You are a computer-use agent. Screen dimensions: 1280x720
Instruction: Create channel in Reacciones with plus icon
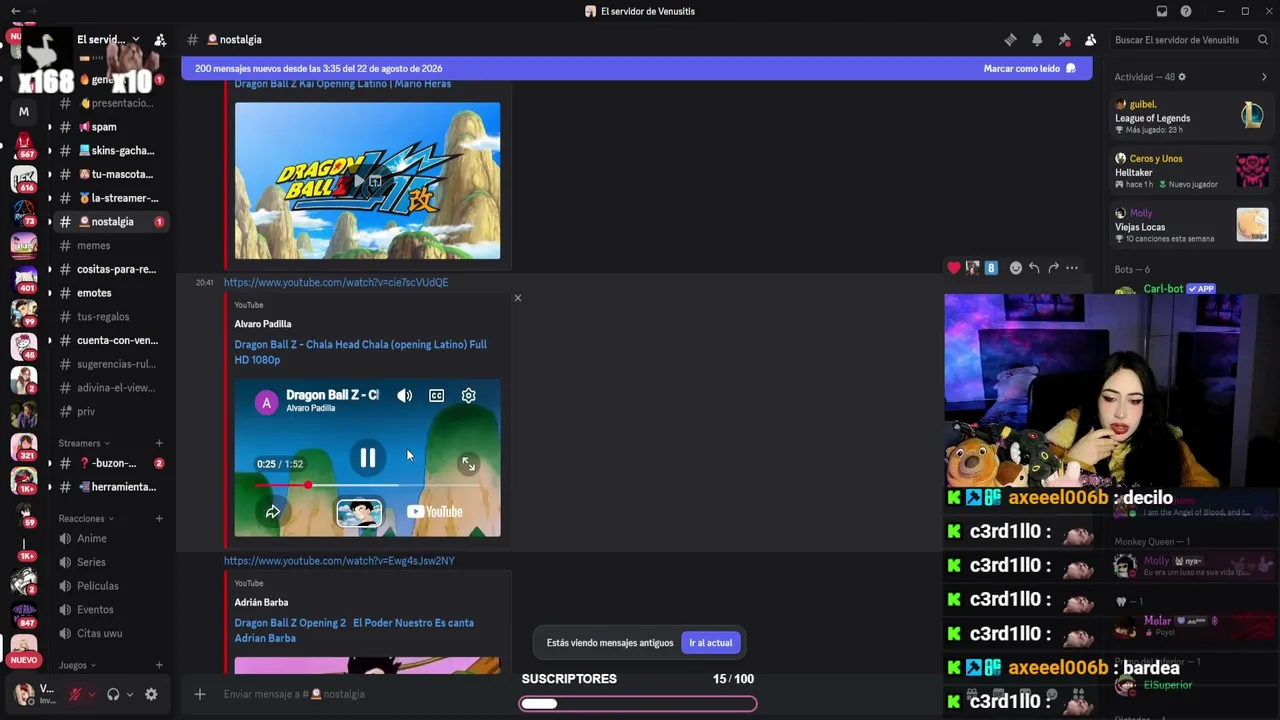tap(159, 519)
